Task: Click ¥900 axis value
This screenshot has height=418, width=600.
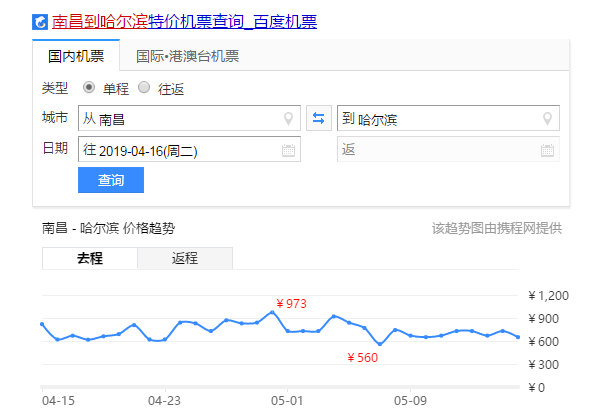Action: [x=543, y=318]
